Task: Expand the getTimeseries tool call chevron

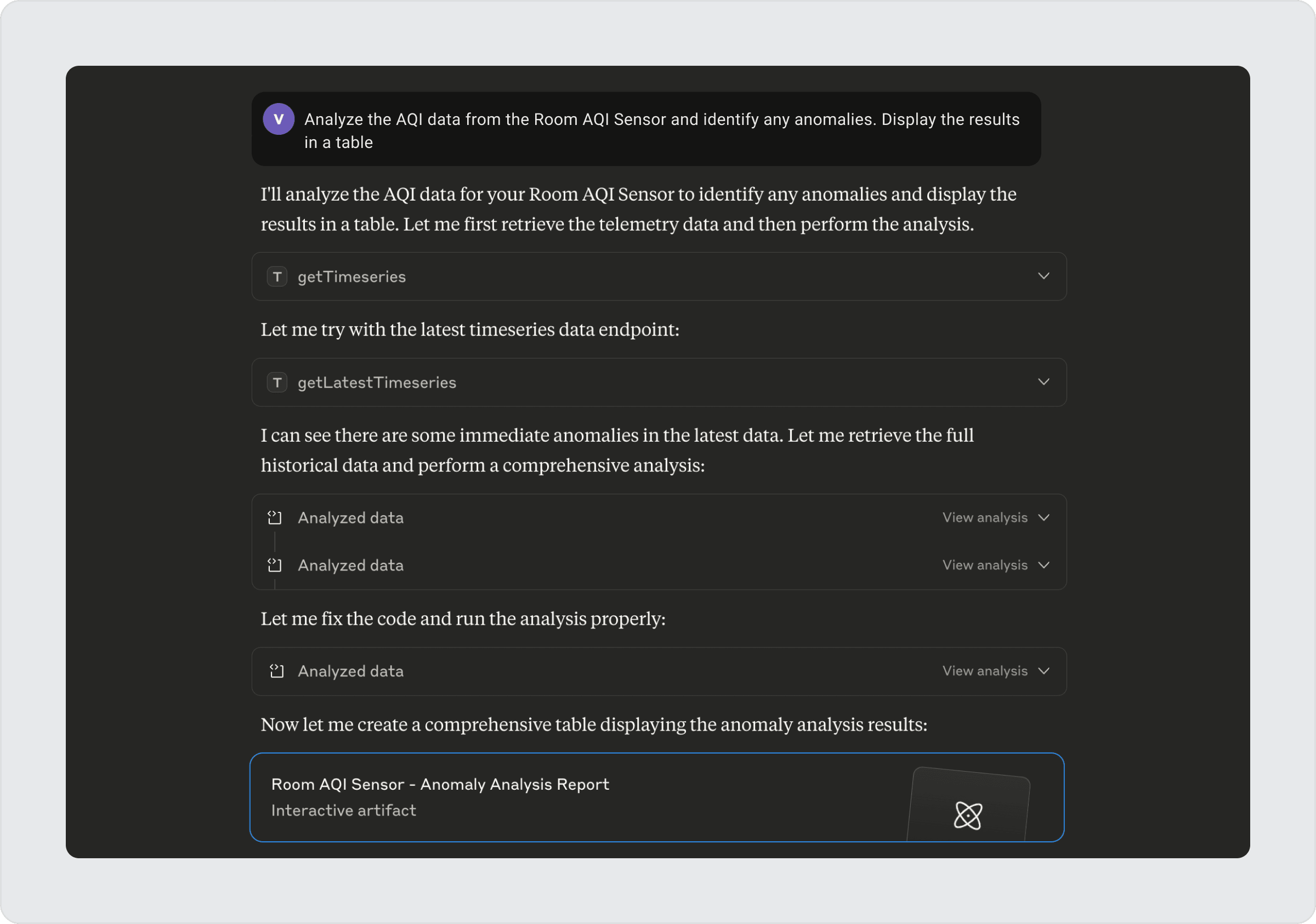Action: click(x=1043, y=276)
